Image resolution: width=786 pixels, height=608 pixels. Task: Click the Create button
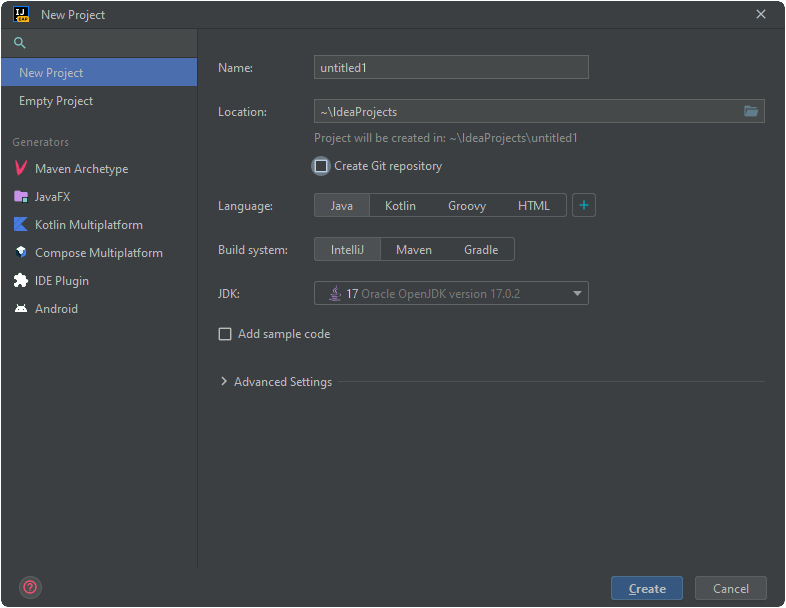(647, 588)
